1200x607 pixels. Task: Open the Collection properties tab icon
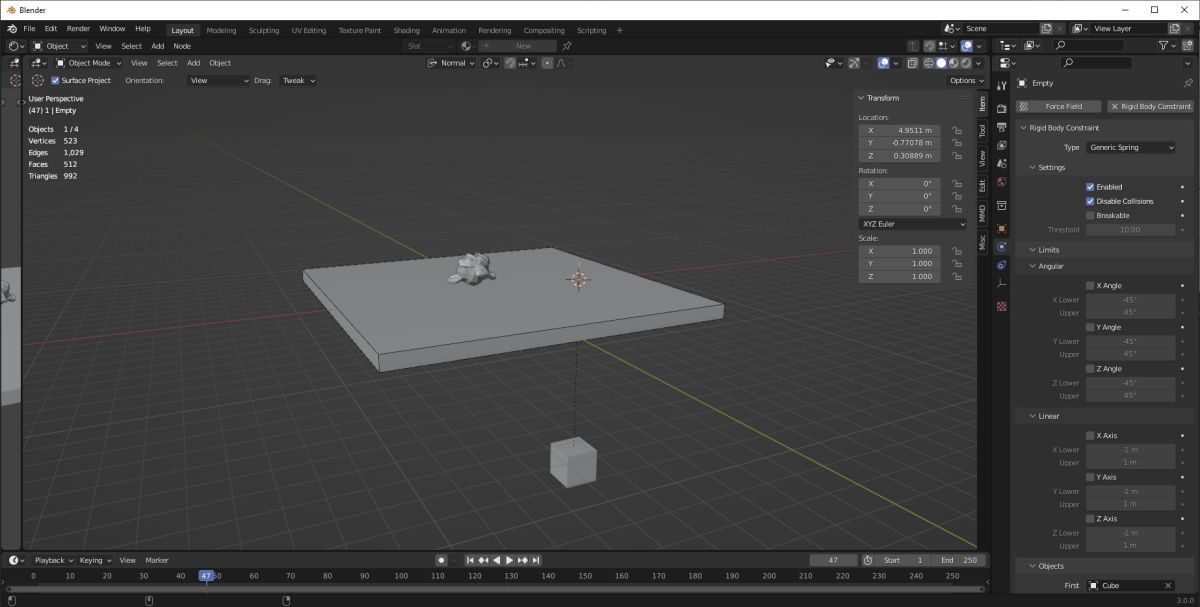click(x=1001, y=207)
